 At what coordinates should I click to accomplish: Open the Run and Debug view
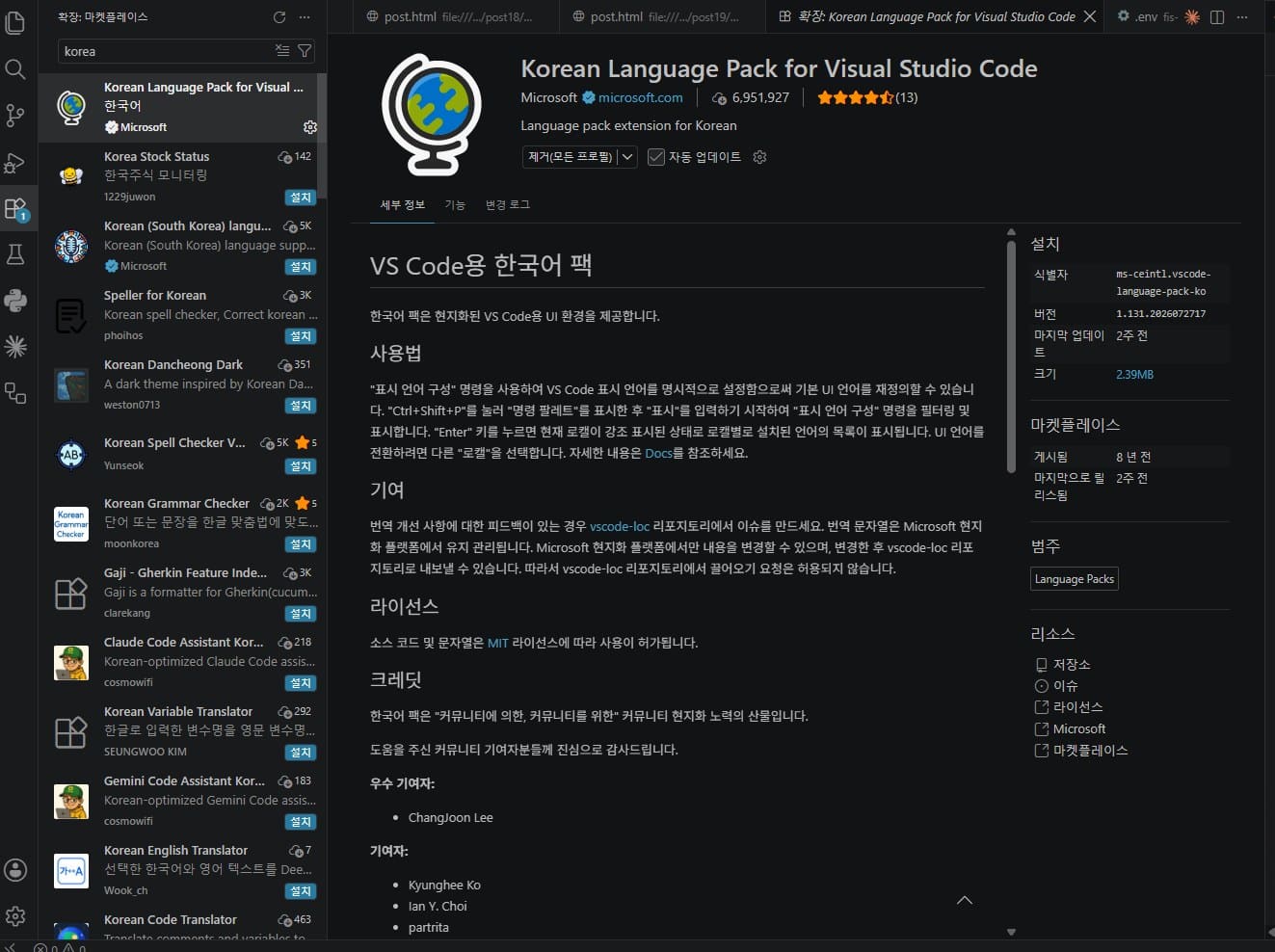coord(15,162)
